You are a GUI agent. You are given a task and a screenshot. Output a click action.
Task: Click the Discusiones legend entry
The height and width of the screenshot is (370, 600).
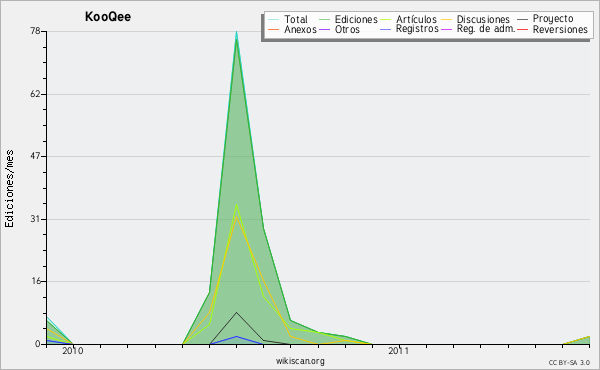coord(483,19)
